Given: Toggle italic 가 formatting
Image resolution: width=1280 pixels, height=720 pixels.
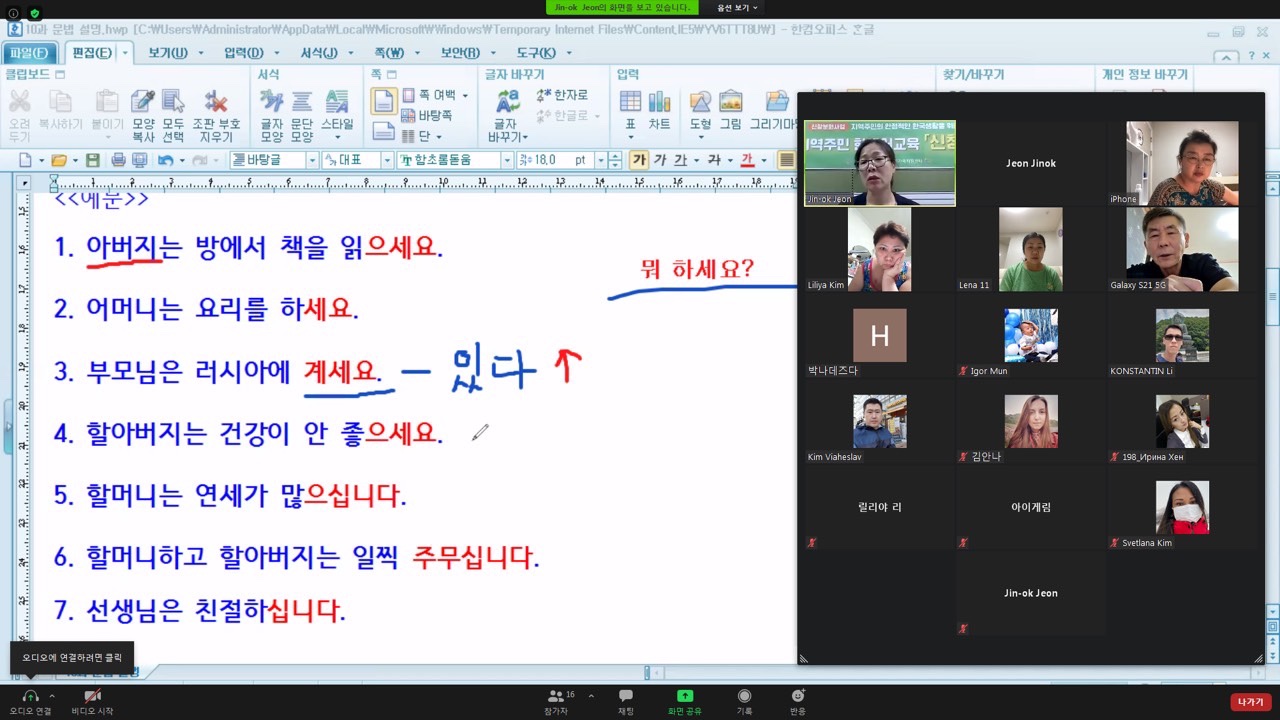Looking at the screenshot, I should coord(660,160).
